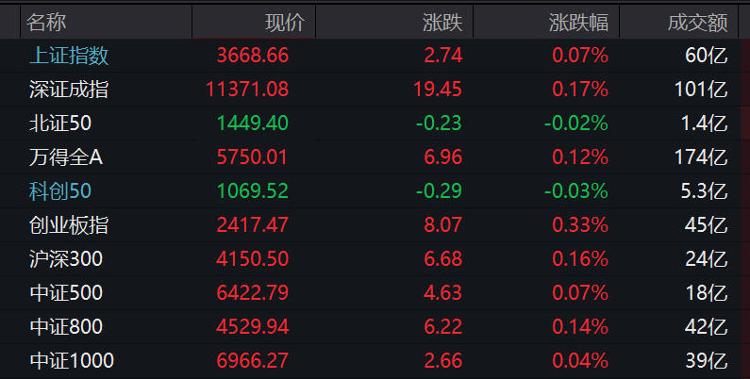Click the percent change 0.33%
This screenshot has height=379, width=750.
[580, 225]
